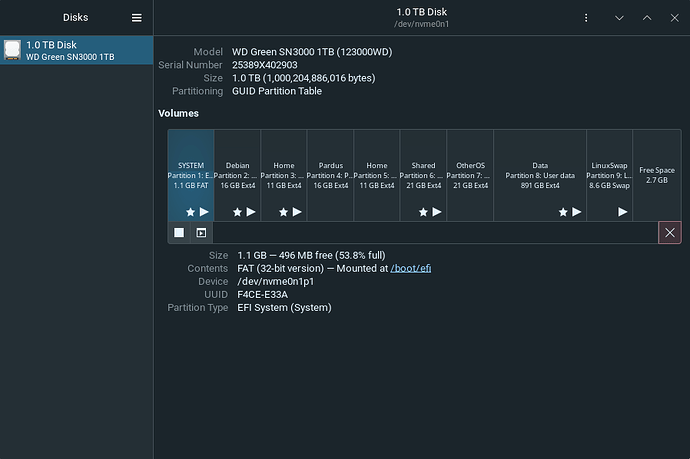Image resolution: width=690 pixels, height=459 pixels.
Task: Select the SYSTEM 1.1 GB FAT partition block
Action: (191, 175)
